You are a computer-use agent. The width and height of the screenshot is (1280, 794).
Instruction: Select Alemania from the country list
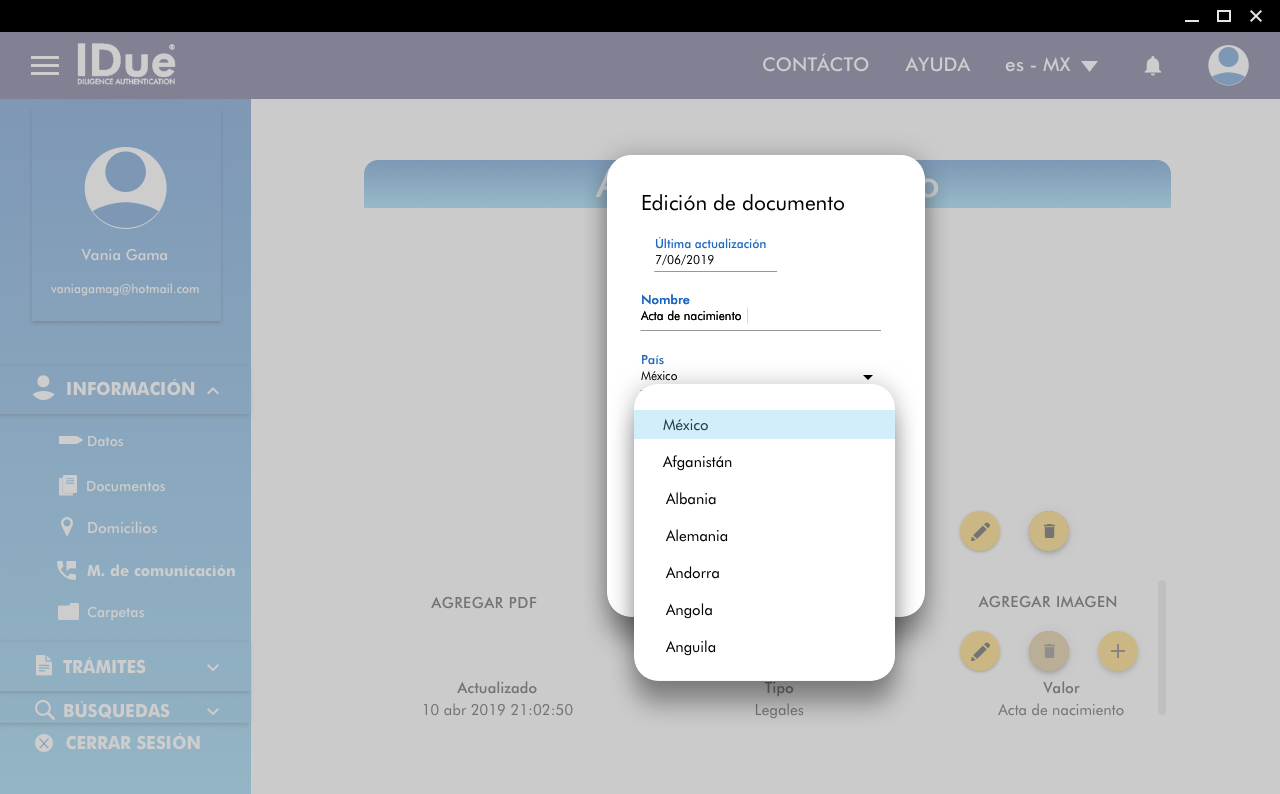(x=697, y=536)
